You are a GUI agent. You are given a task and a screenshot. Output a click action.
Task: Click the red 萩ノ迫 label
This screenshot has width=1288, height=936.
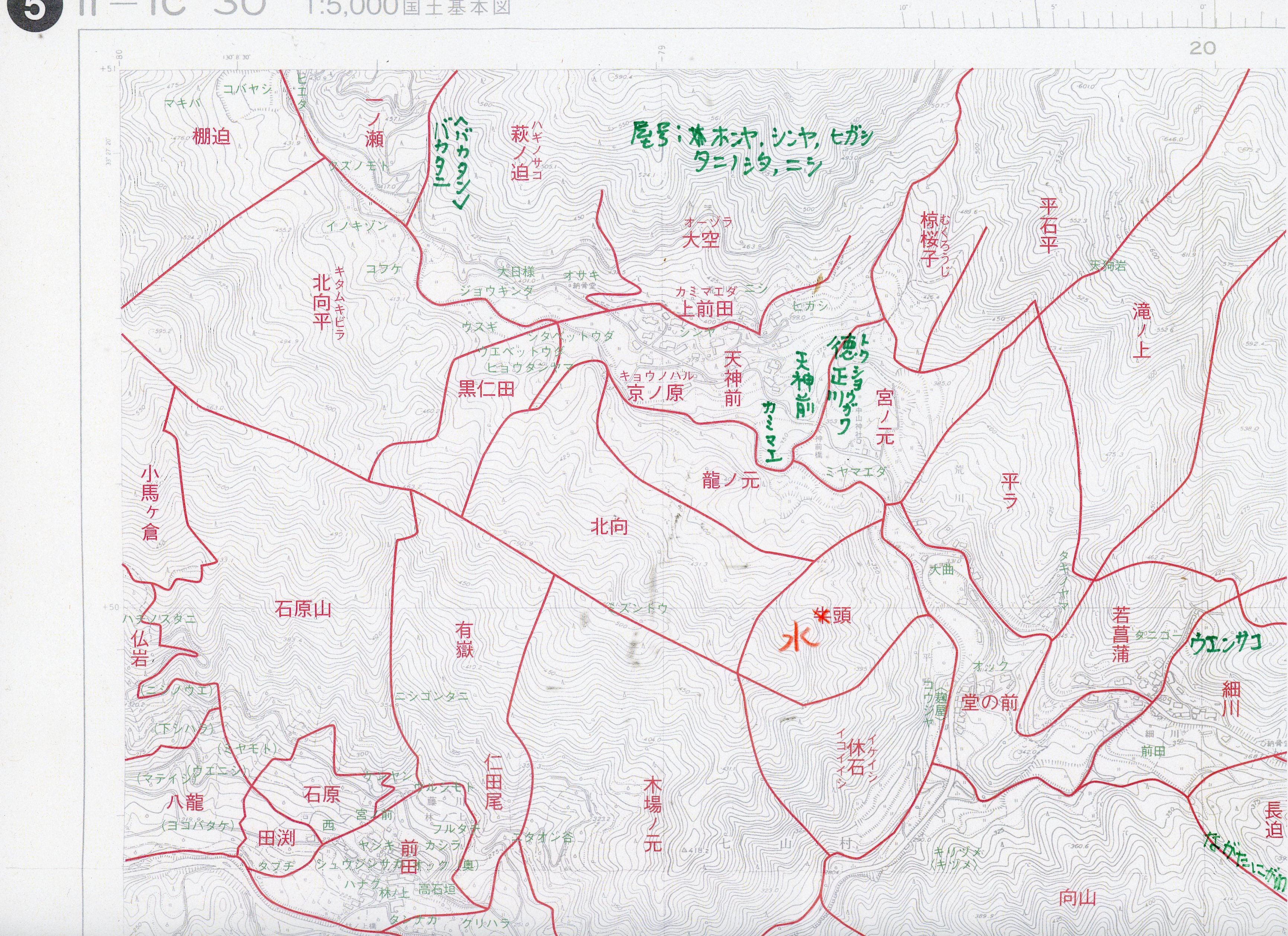(x=520, y=153)
